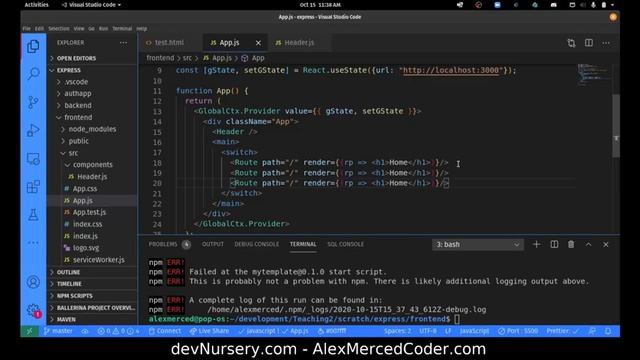Click the editor vertical scrollbar
The width and height of the screenshot is (640, 360).
point(616,126)
